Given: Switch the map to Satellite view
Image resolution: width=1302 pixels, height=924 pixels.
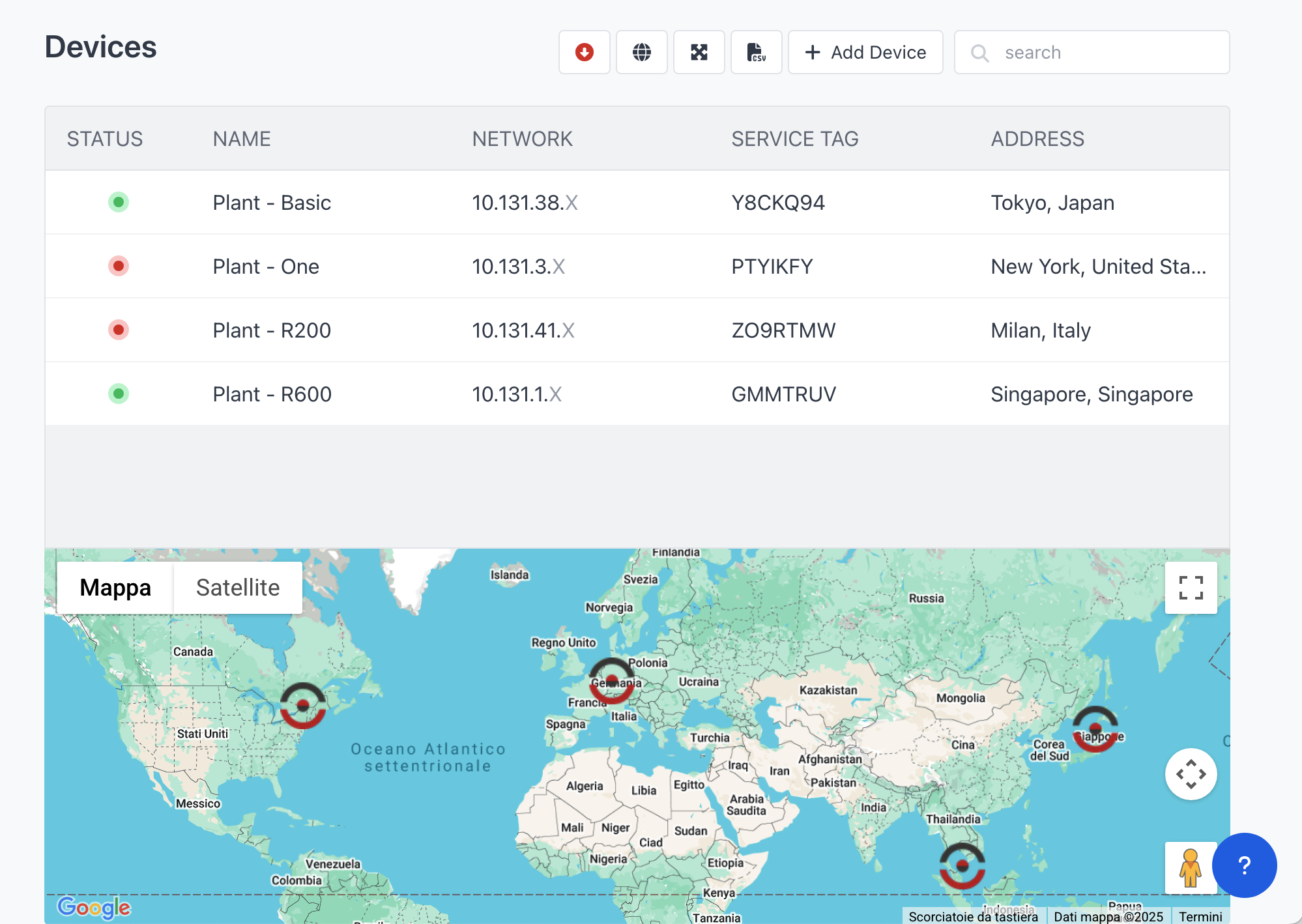Looking at the screenshot, I should pyautogui.click(x=238, y=588).
